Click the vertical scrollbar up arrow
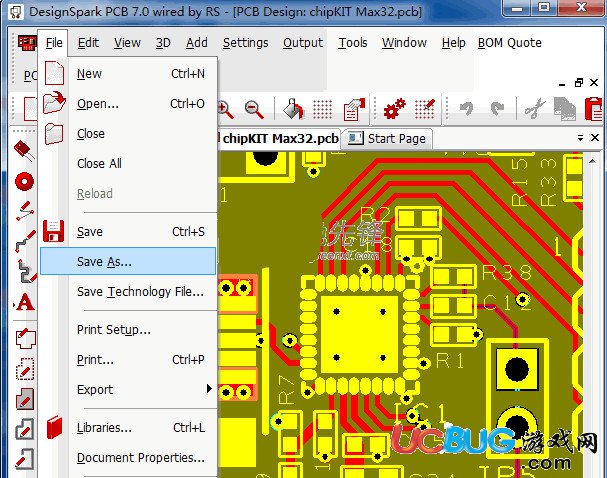The height and width of the screenshot is (478, 607). click(x=592, y=161)
